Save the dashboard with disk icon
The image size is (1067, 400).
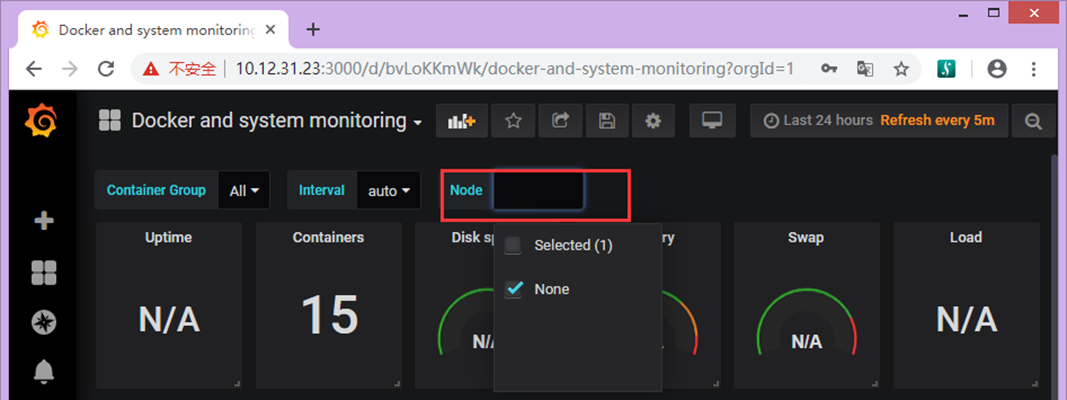[x=606, y=121]
